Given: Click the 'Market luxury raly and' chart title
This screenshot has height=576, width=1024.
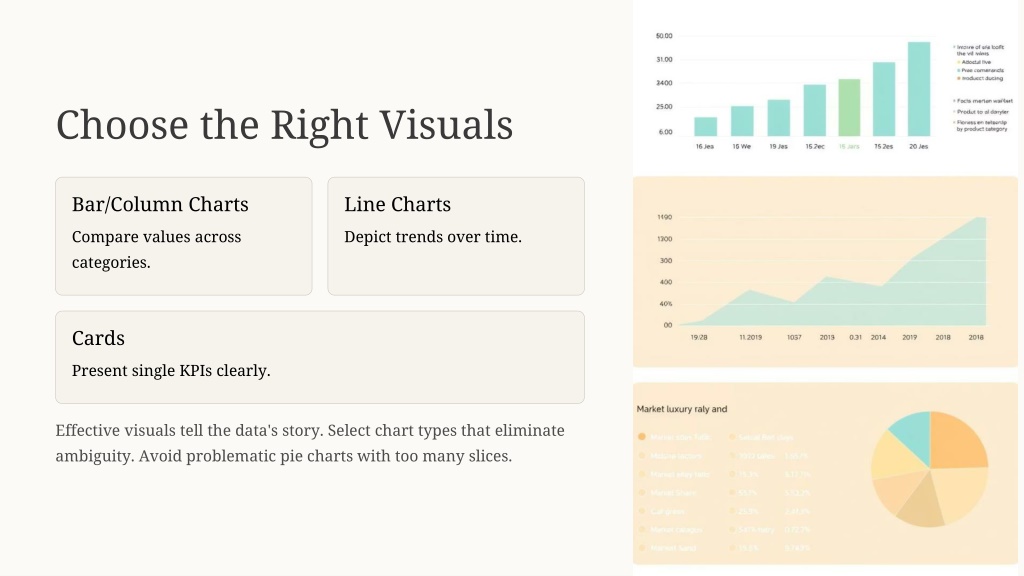Looking at the screenshot, I should pyautogui.click(x=682, y=409).
